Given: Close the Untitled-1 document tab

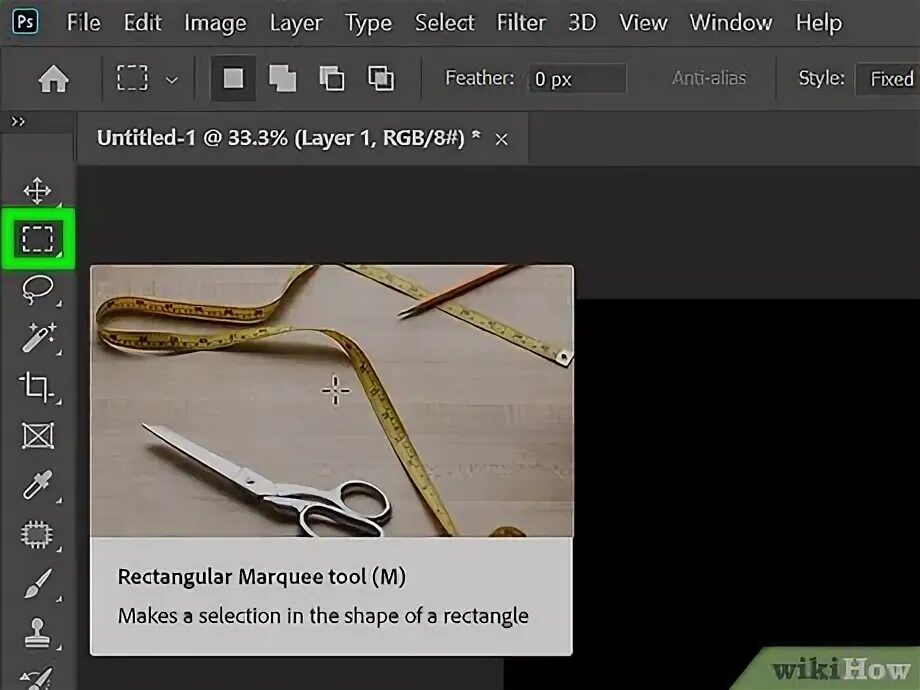Looking at the screenshot, I should click(502, 140).
